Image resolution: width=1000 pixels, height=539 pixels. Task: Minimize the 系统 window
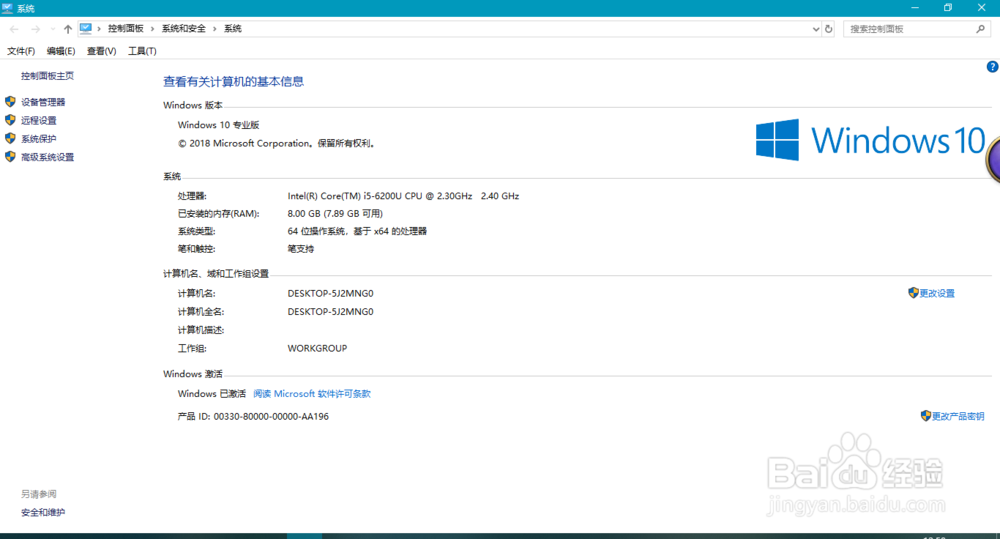pos(915,8)
